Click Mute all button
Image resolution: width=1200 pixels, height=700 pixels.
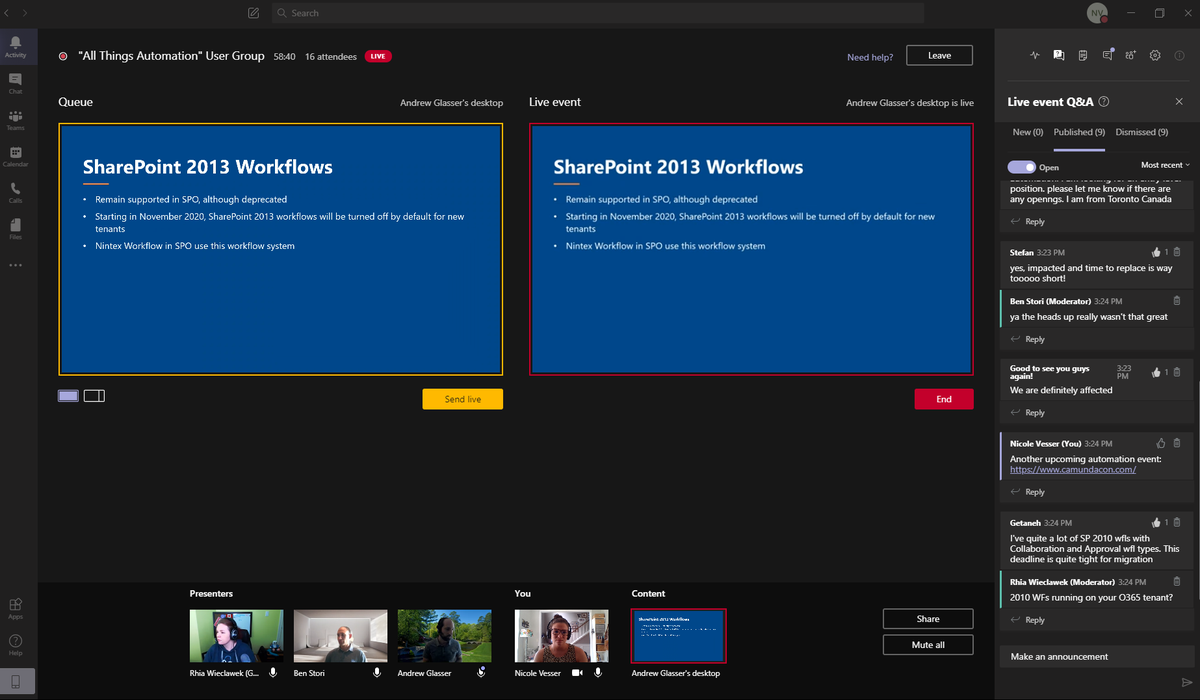pos(928,645)
